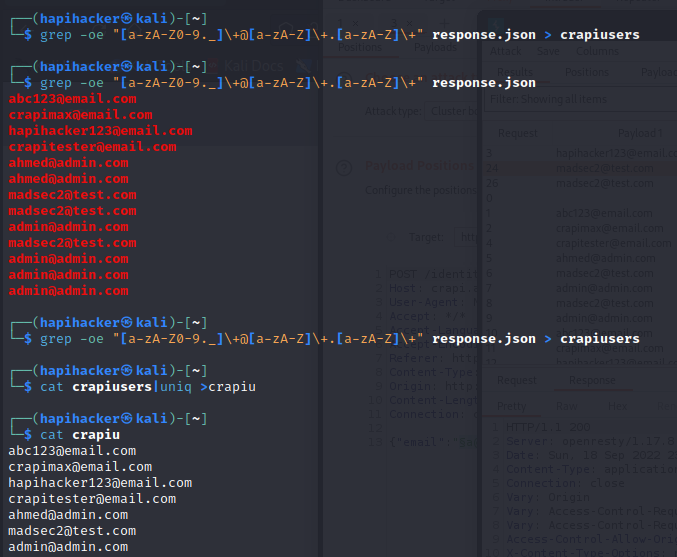Switch to the Raw view tab

pos(567,407)
